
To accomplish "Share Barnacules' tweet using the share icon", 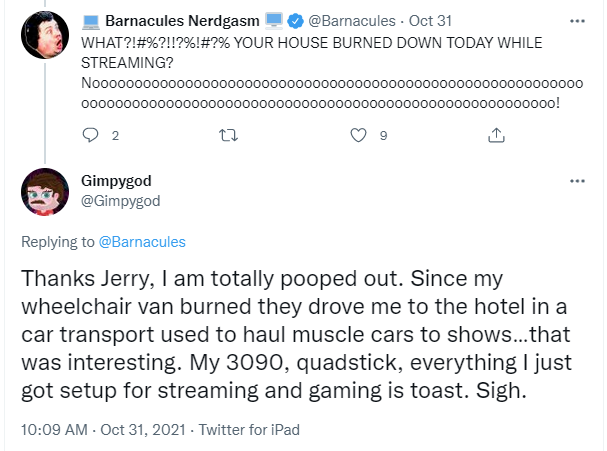I will point(496,135).
